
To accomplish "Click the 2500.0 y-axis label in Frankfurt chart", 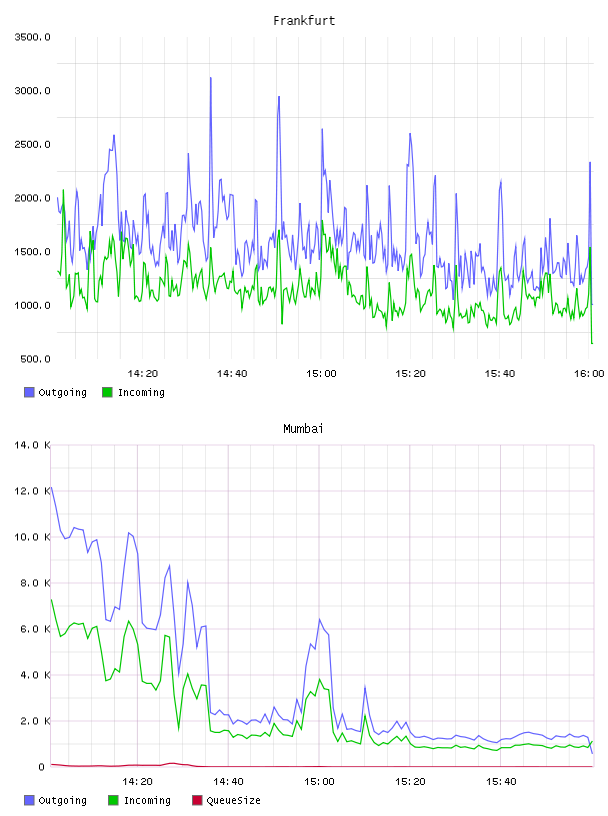I will [32, 144].
